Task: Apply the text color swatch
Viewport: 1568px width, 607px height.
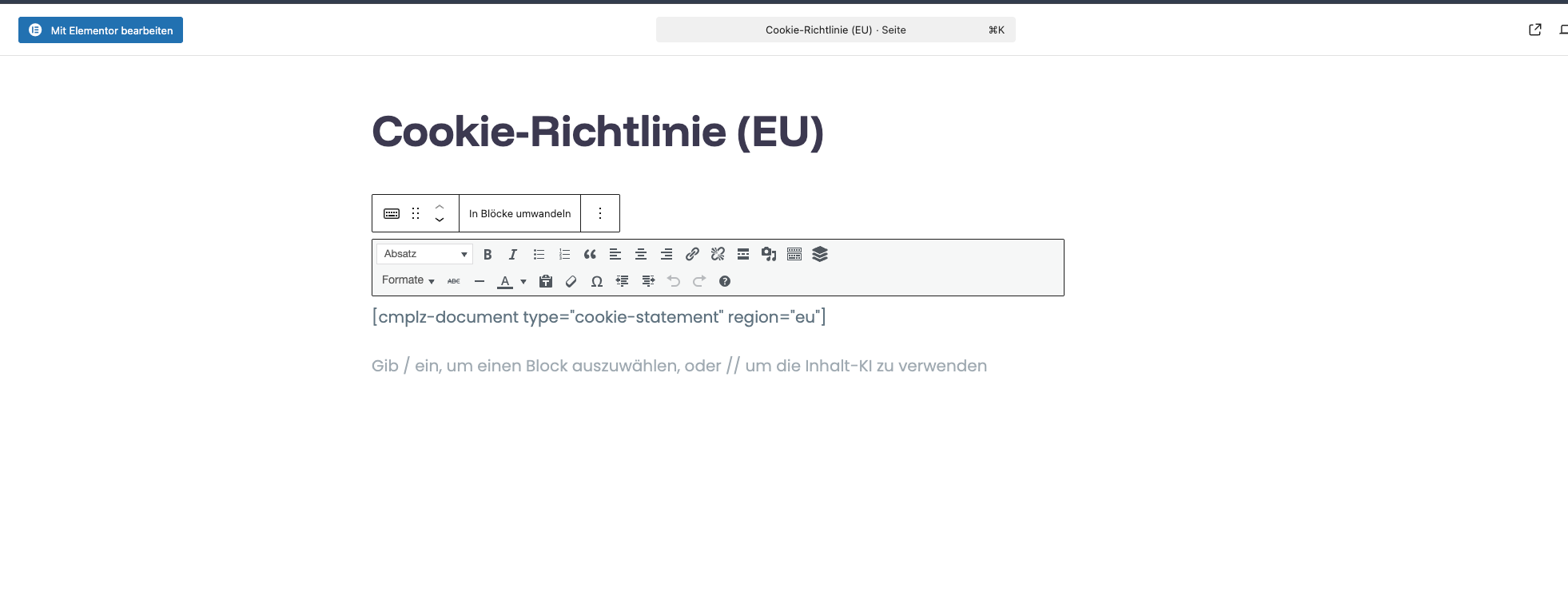Action: point(505,281)
